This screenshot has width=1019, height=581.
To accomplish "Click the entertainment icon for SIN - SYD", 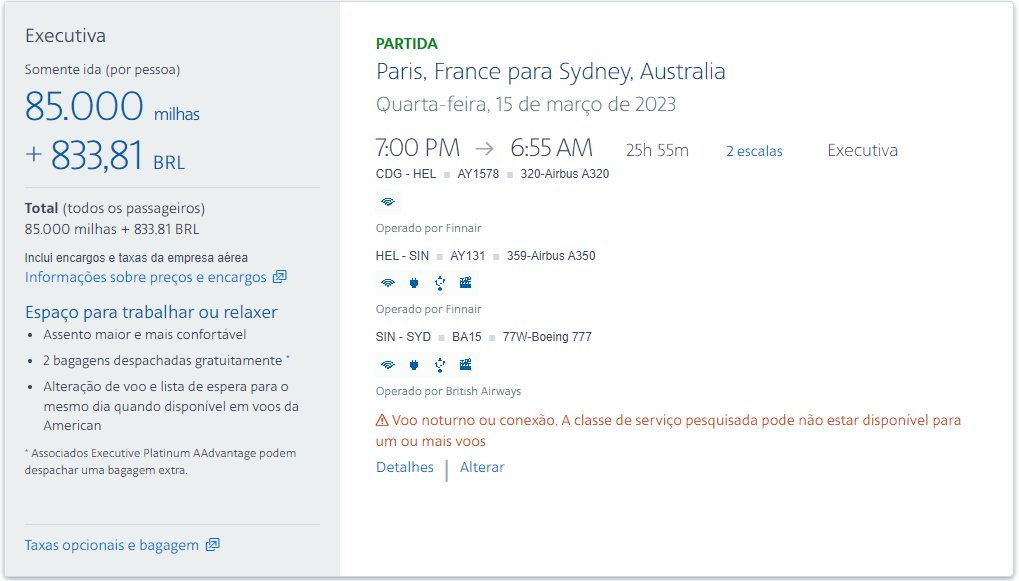I will pyautogui.click(x=465, y=364).
